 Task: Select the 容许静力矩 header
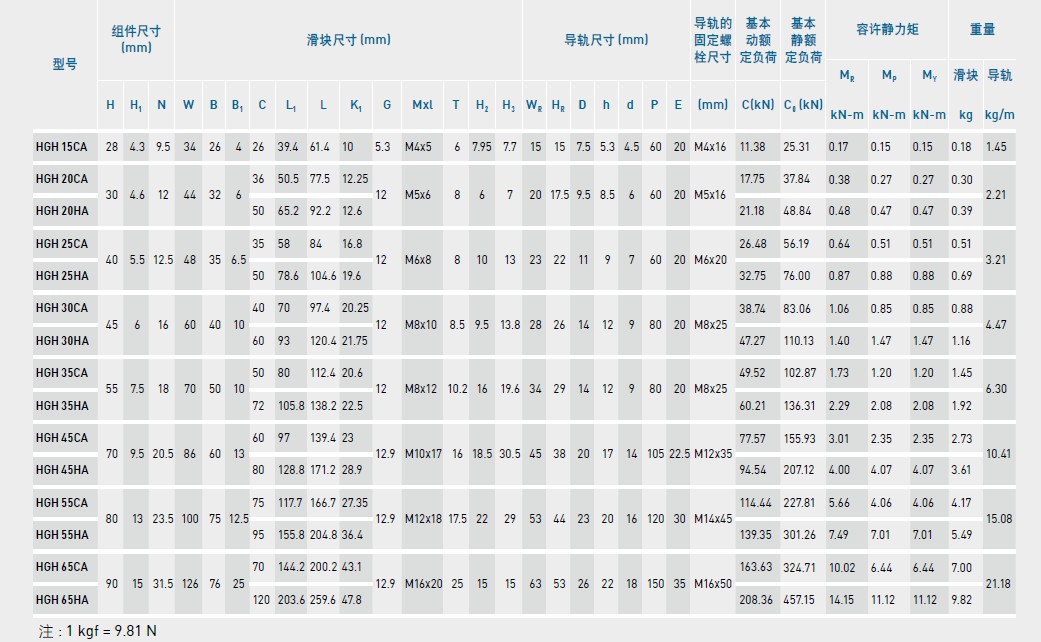tap(887, 30)
